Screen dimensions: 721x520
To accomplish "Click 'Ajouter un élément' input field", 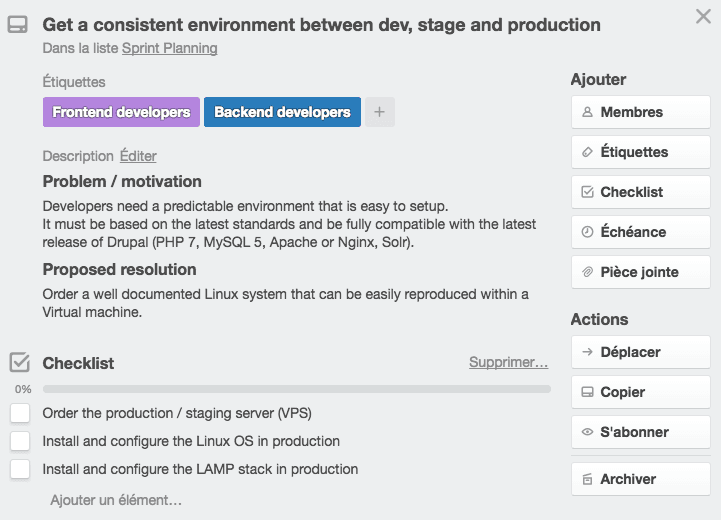I will tap(116, 499).
